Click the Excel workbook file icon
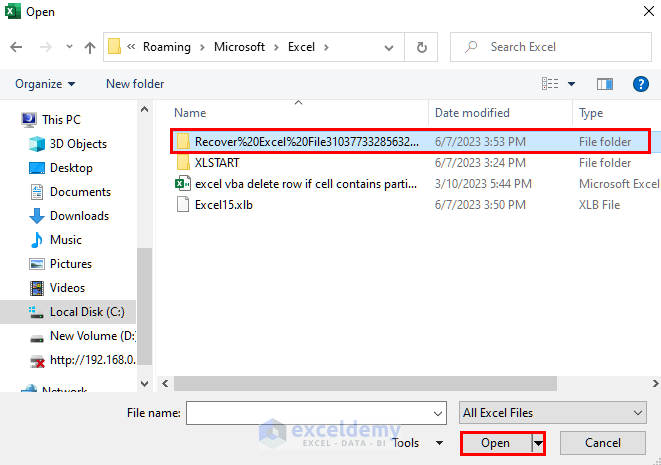The width and height of the screenshot is (661, 465). click(x=183, y=184)
